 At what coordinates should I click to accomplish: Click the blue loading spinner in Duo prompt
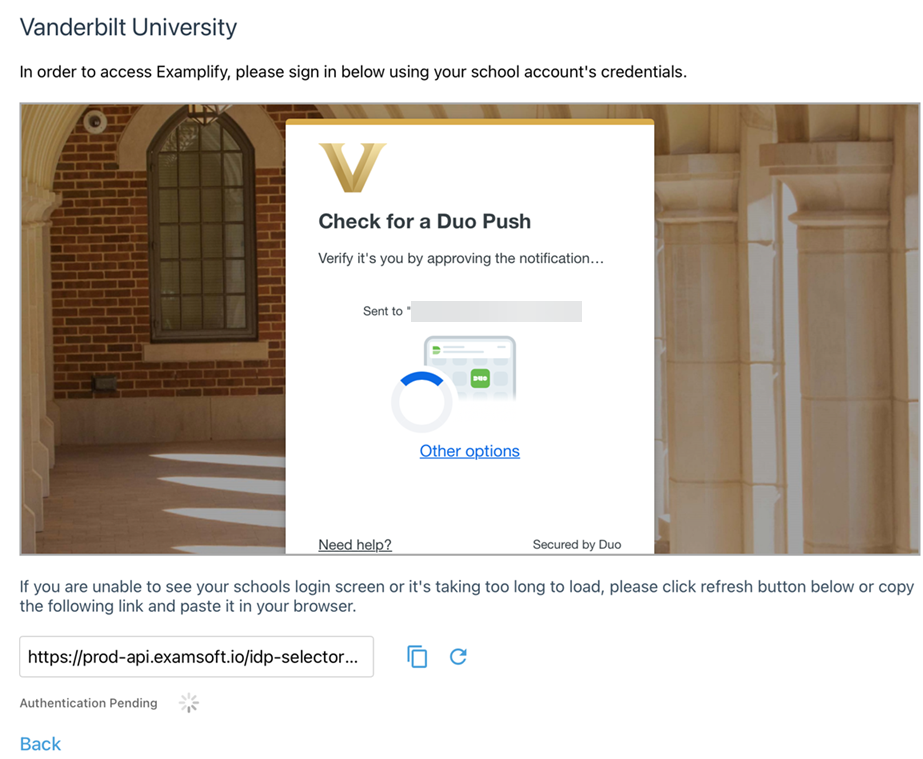[421, 401]
